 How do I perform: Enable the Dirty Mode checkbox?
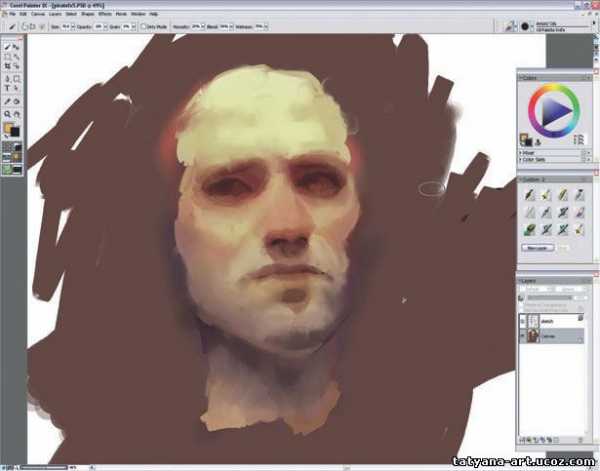(144, 27)
